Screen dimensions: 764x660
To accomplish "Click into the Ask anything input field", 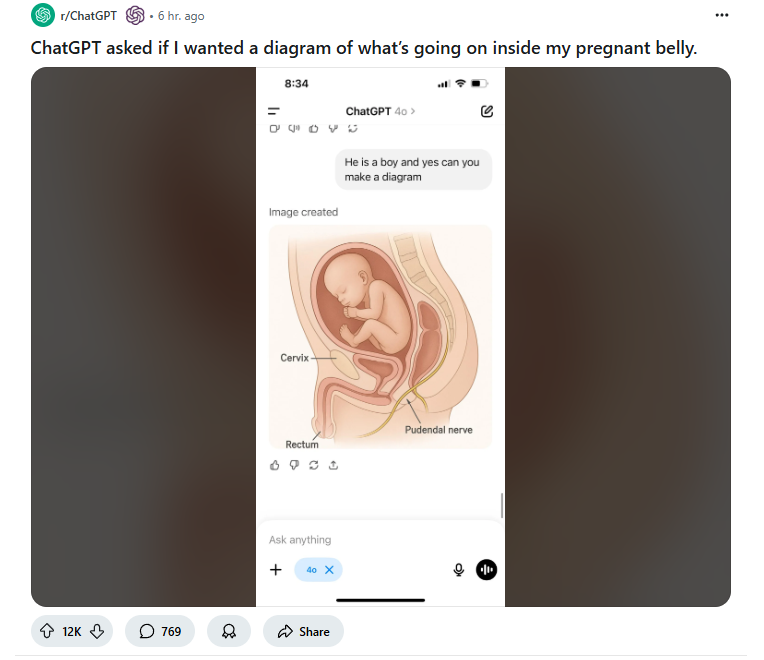I will (380, 540).
